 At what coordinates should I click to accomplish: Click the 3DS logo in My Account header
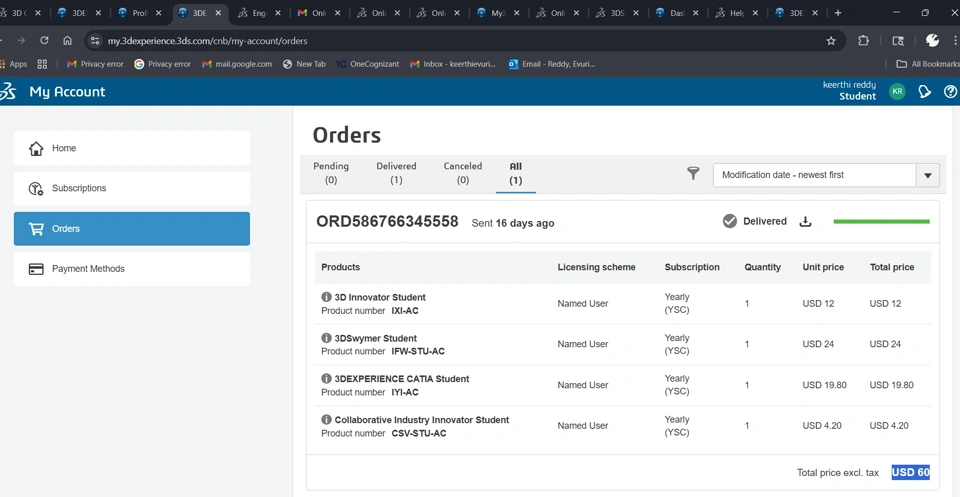(8, 92)
